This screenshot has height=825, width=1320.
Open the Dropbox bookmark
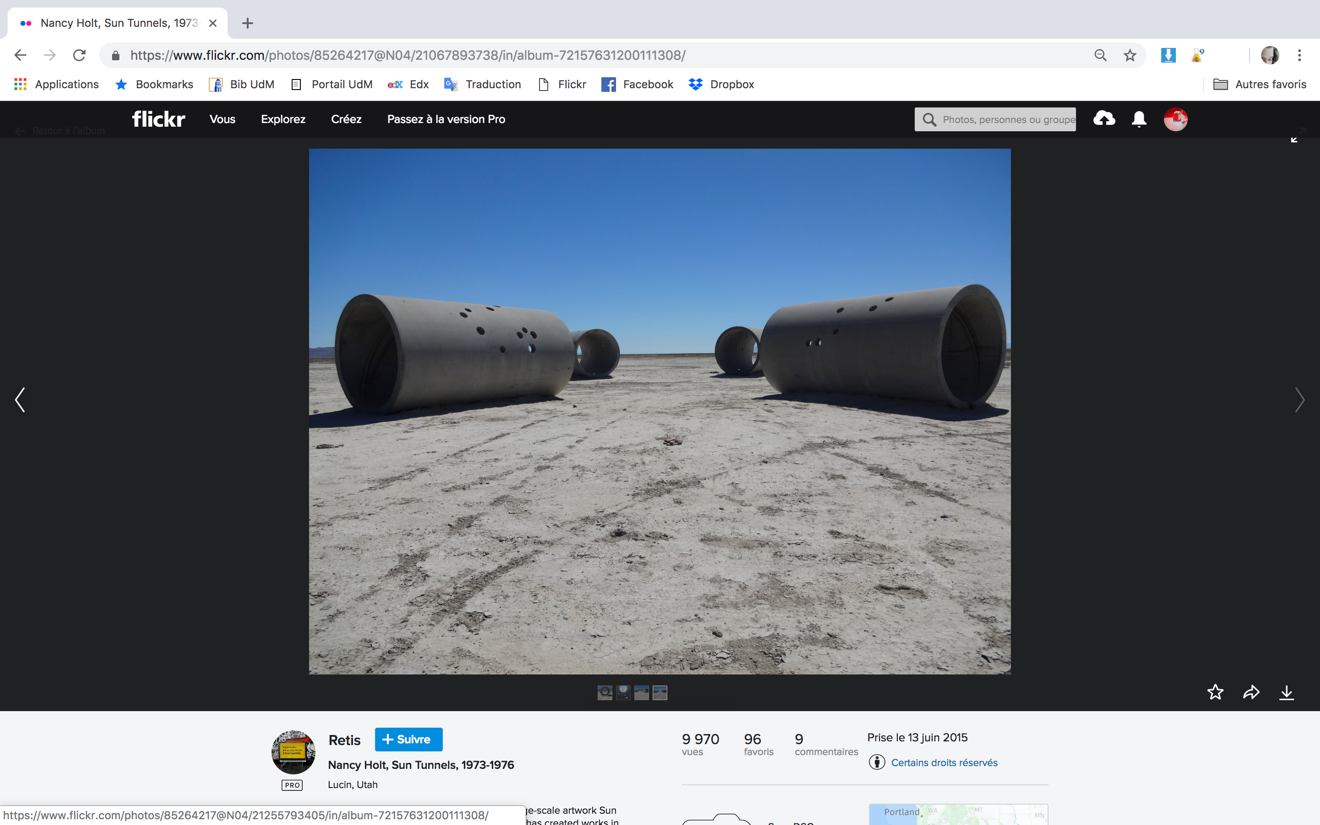click(721, 85)
